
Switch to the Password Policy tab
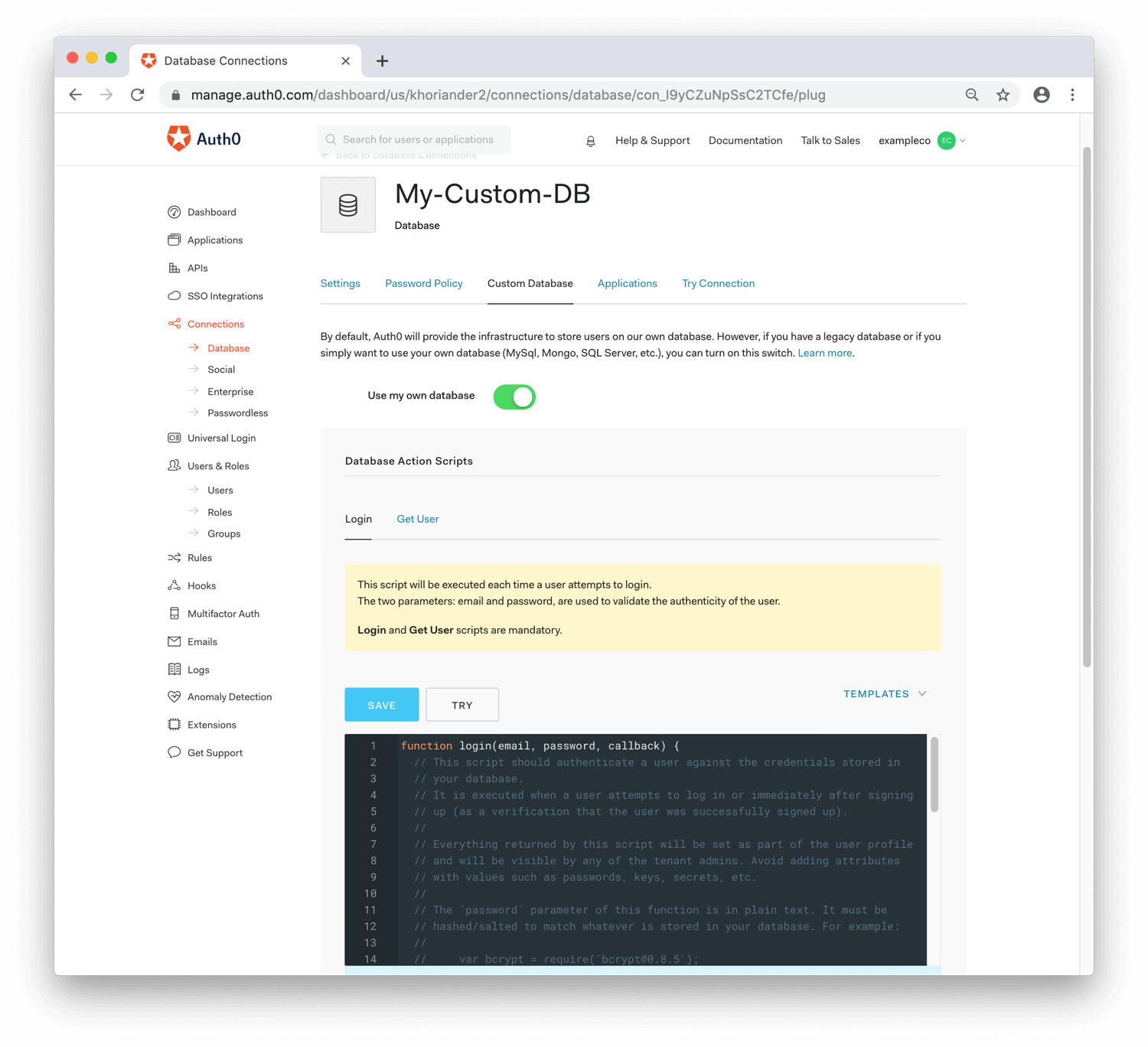click(x=424, y=283)
